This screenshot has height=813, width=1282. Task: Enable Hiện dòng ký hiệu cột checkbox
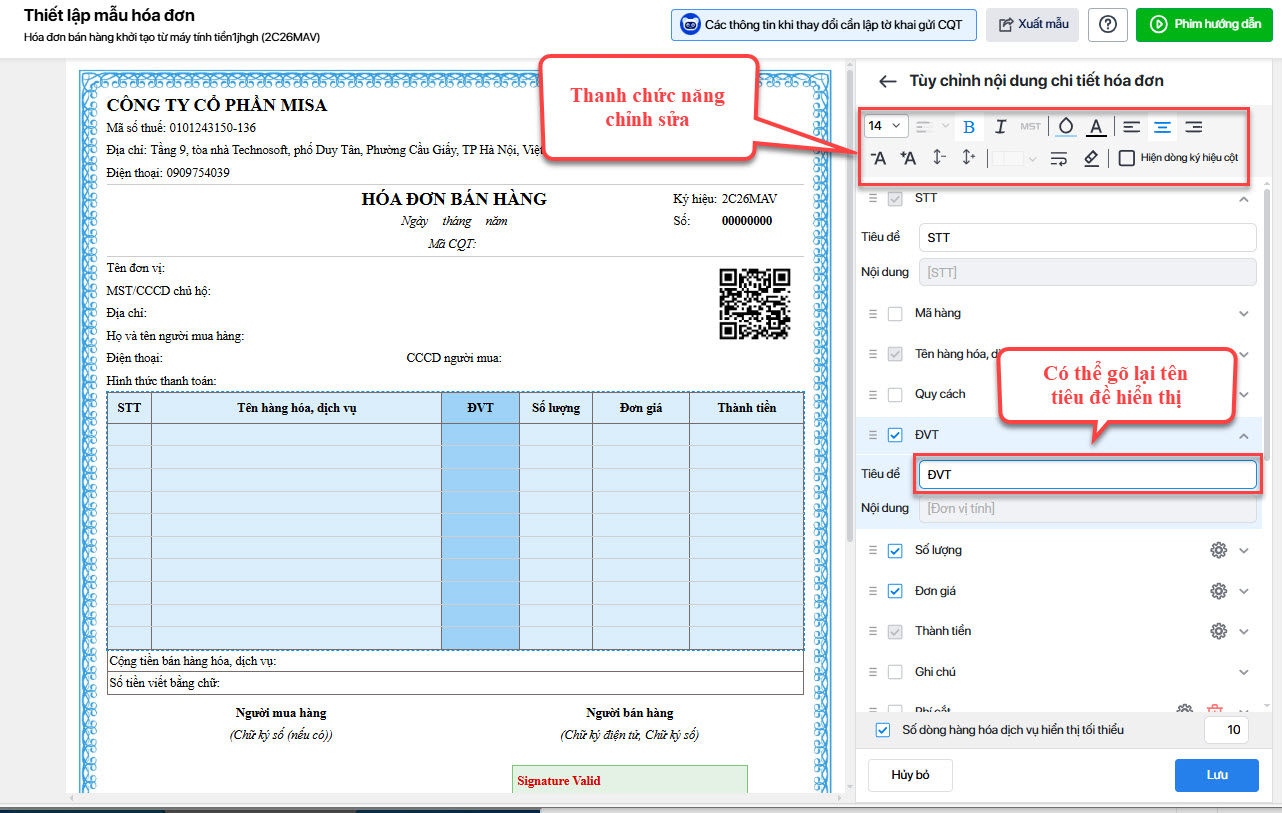(x=1127, y=158)
